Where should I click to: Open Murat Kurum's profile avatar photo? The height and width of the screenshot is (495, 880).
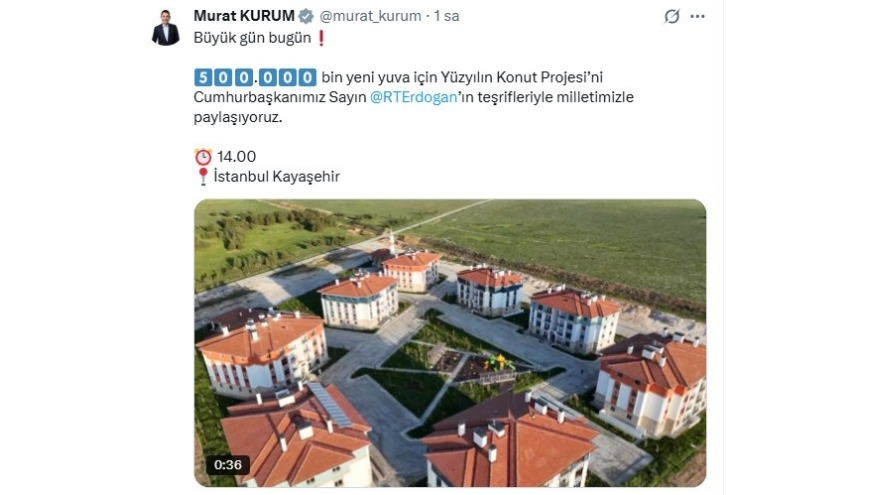[x=166, y=28]
